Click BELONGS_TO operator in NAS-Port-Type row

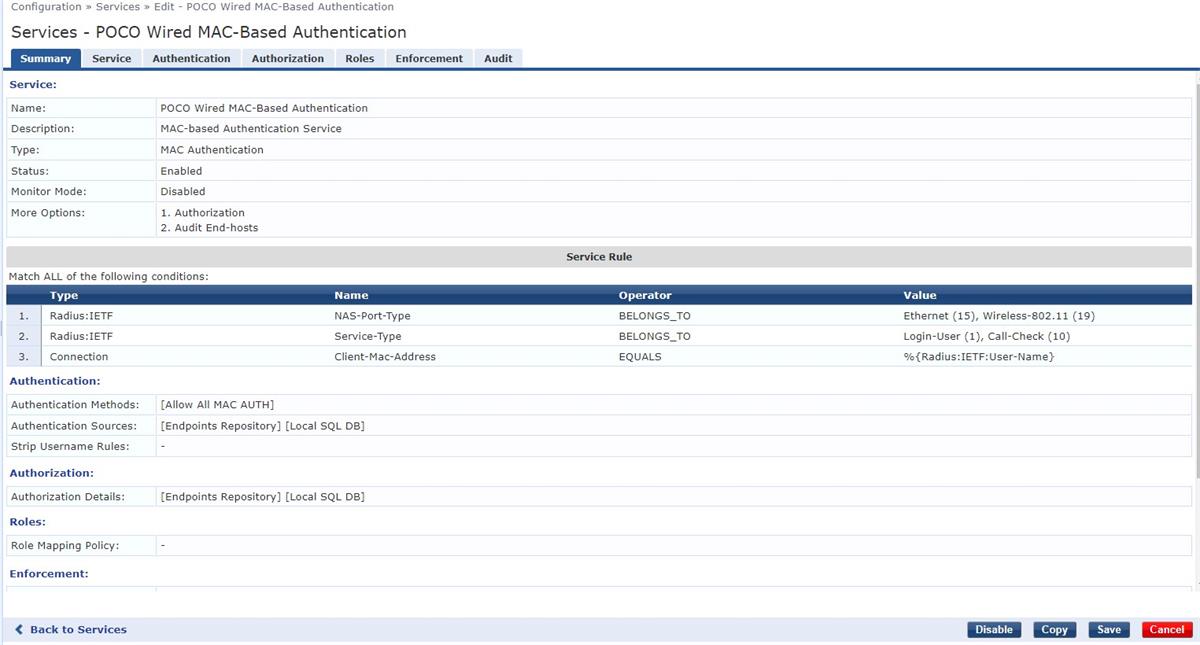(x=655, y=316)
